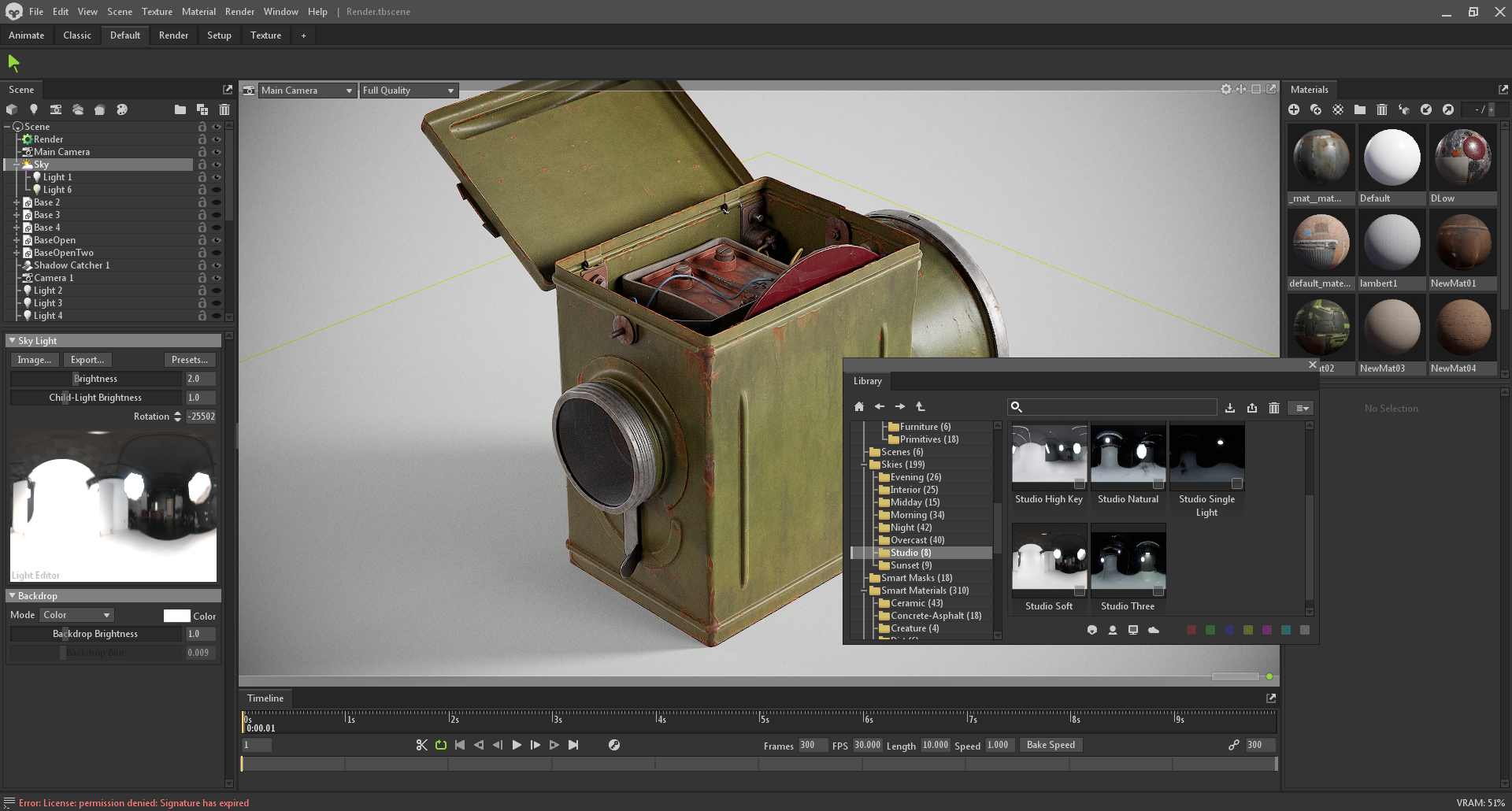Select the Studio Soft sky thumbnail
This screenshot has width=1512, height=811.
coord(1048,561)
